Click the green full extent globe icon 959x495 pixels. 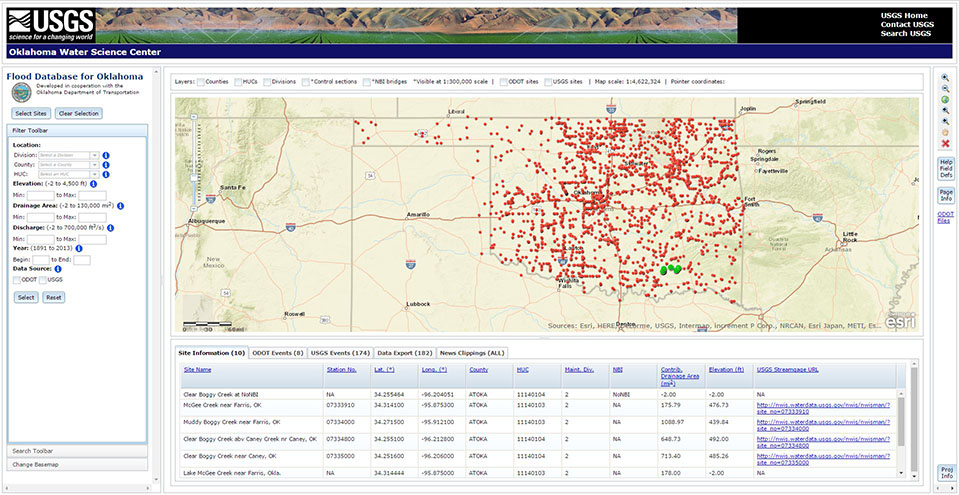[945, 100]
